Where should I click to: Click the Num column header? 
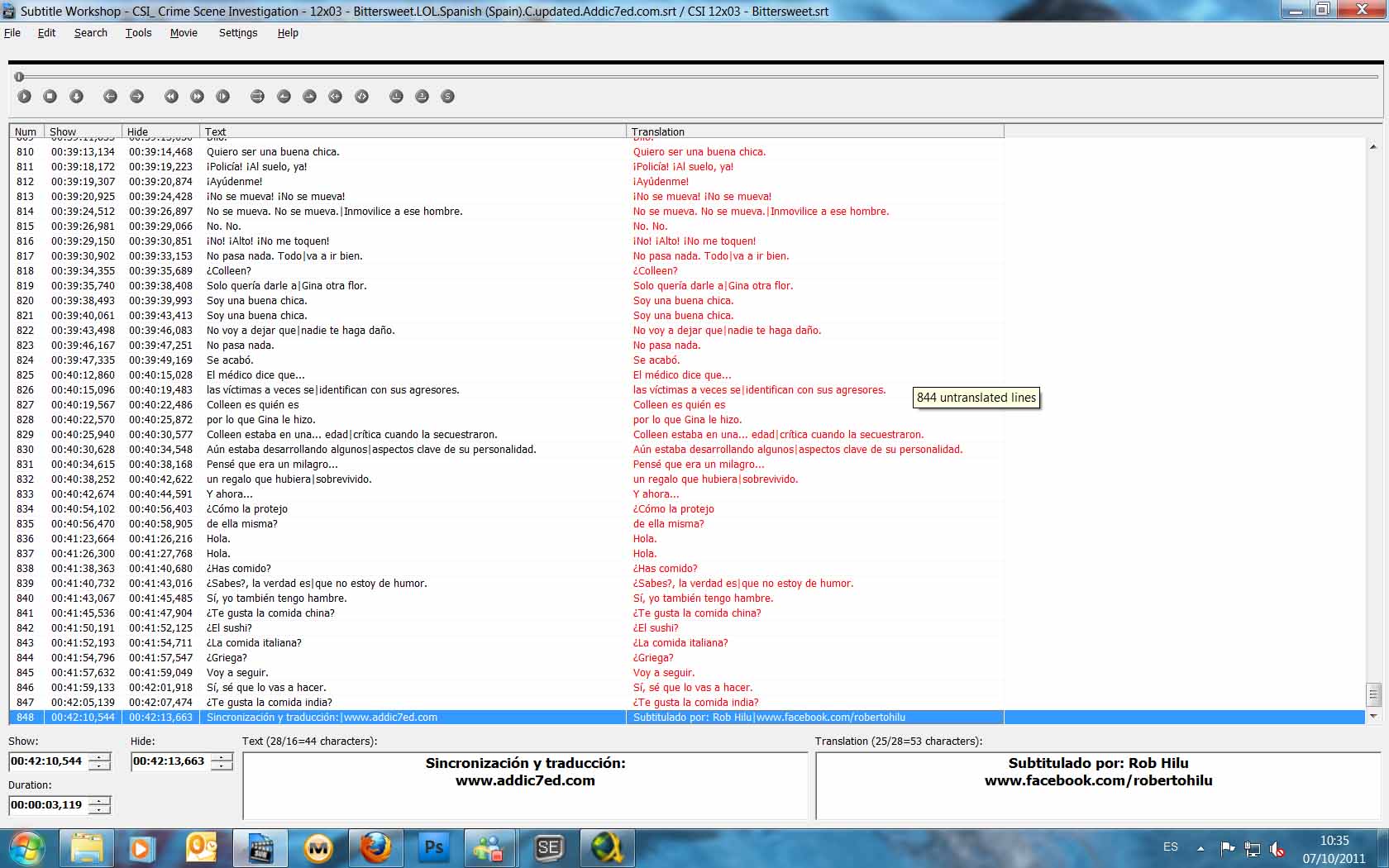point(26,131)
